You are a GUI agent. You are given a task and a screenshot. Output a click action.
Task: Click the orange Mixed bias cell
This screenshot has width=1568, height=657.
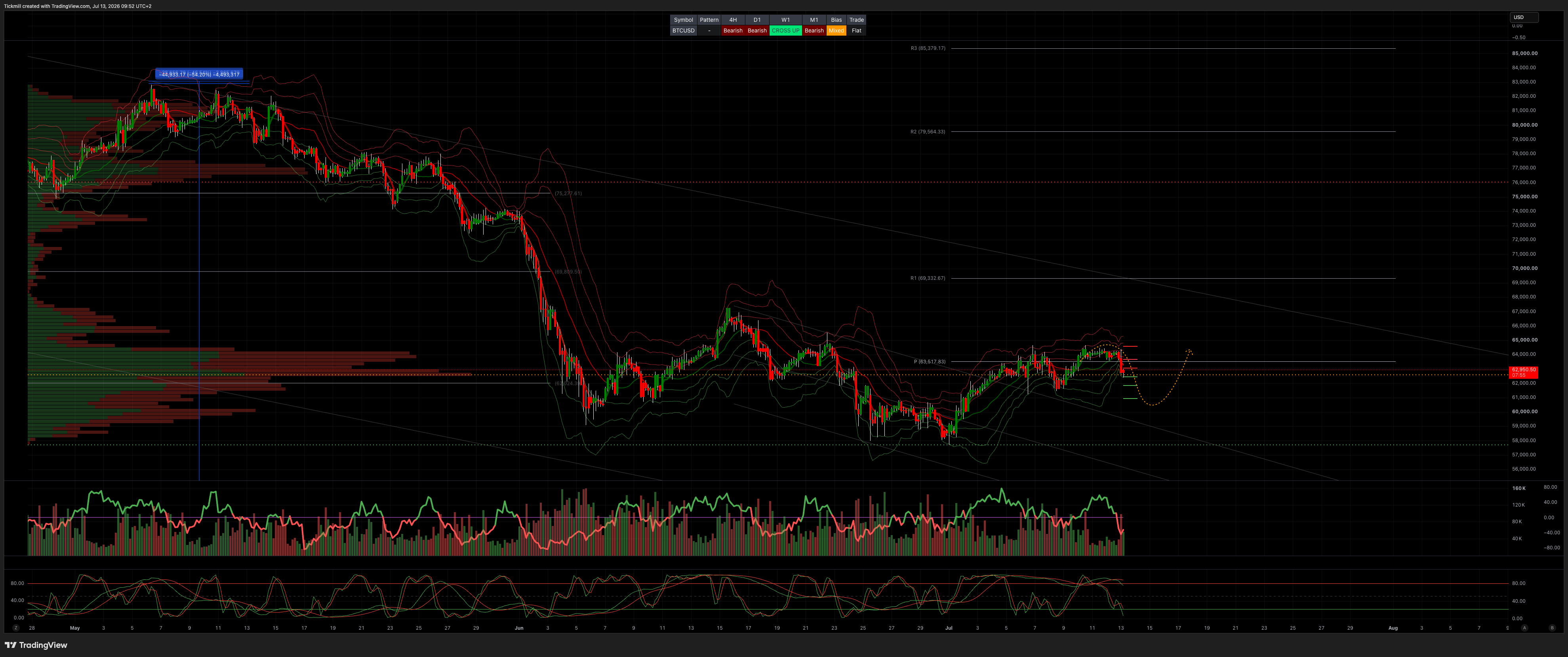click(x=836, y=30)
